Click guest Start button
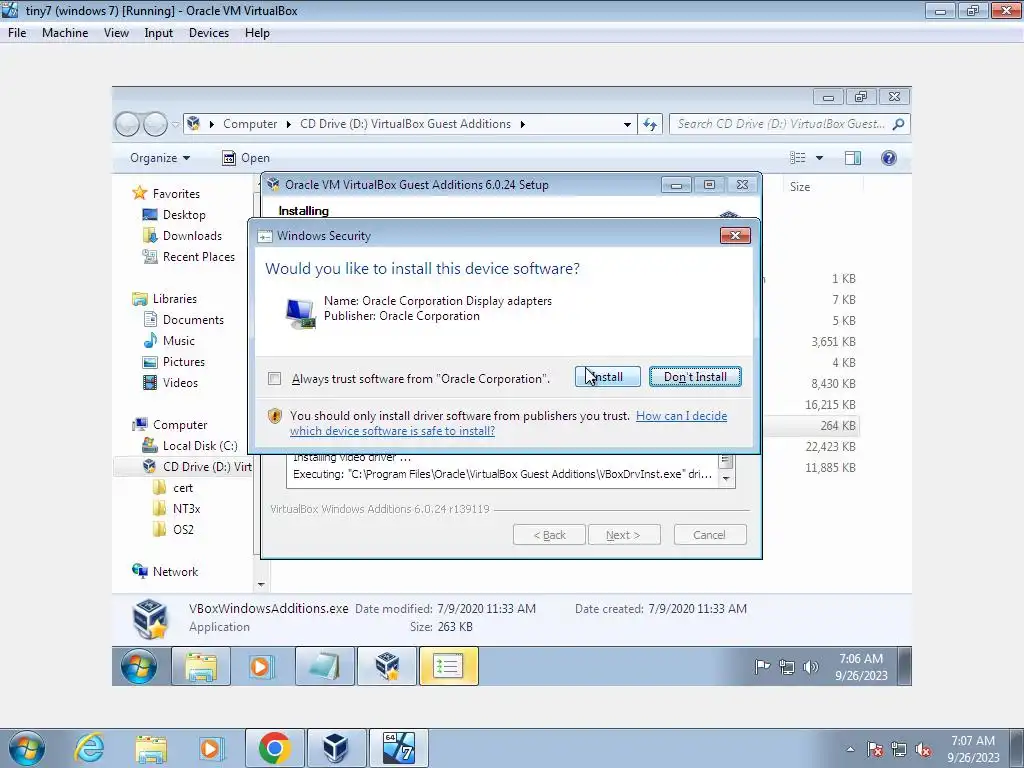Image resolution: width=1024 pixels, height=768 pixels. click(x=139, y=667)
